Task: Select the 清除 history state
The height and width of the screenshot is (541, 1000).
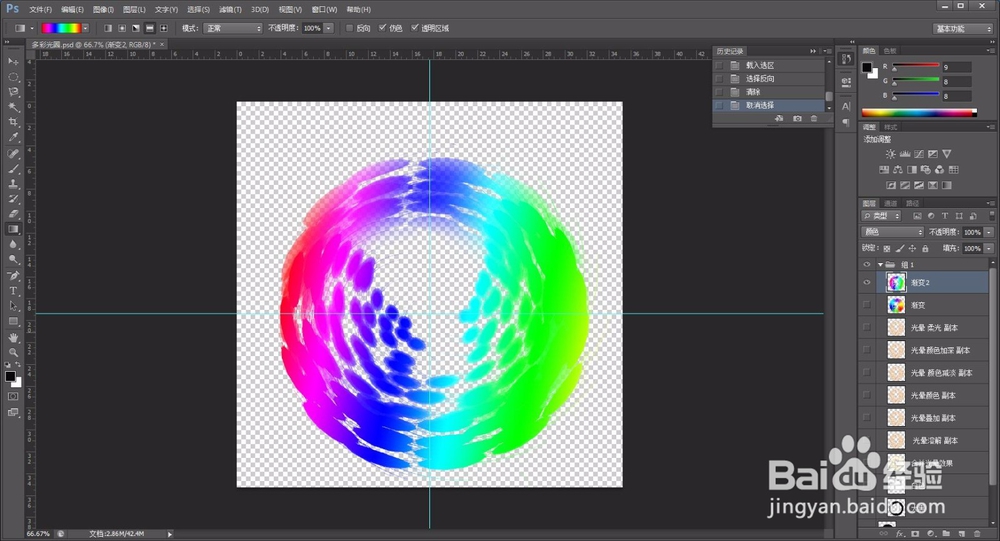Action: (769, 92)
